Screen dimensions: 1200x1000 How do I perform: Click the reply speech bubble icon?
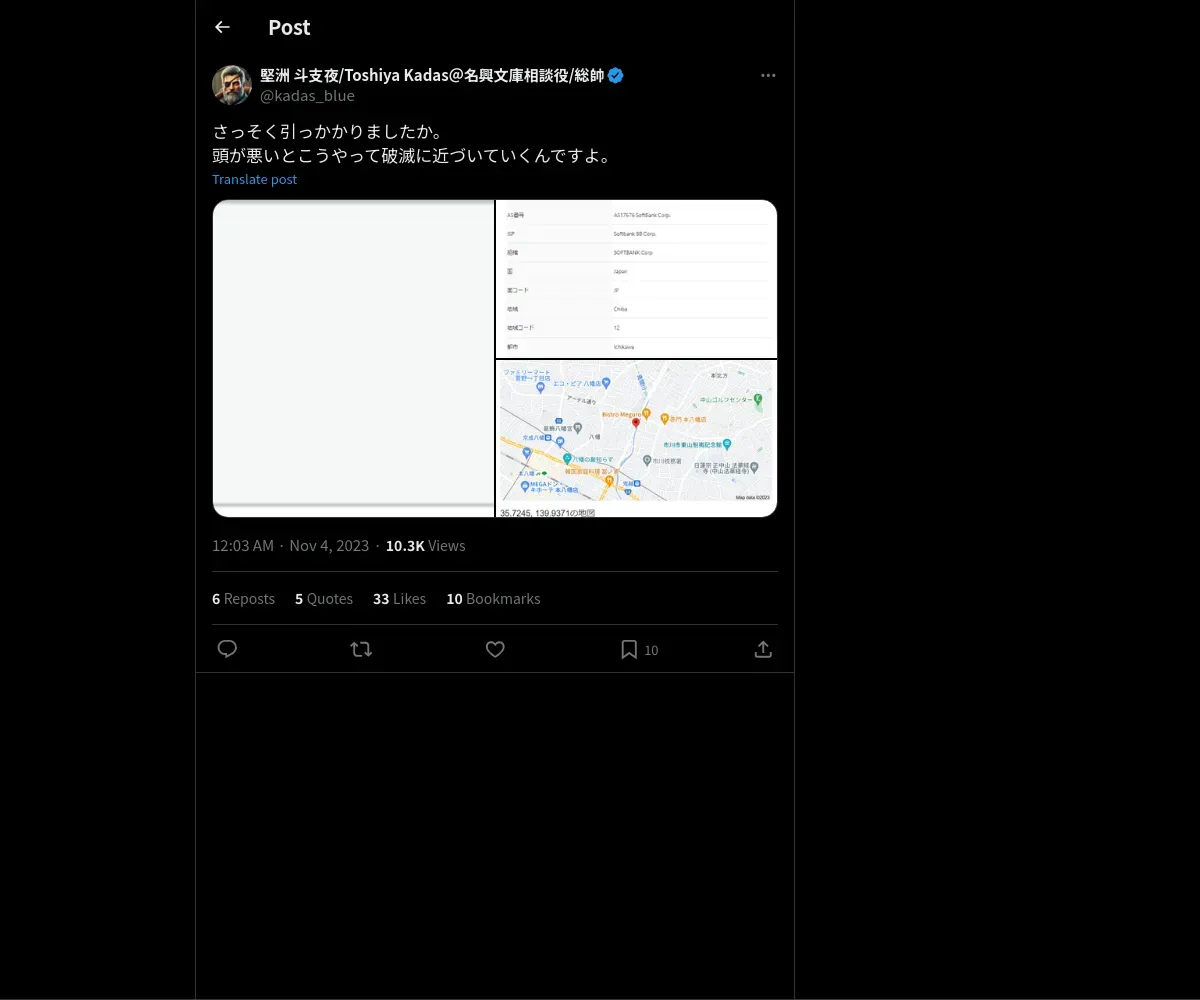click(x=227, y=649)
